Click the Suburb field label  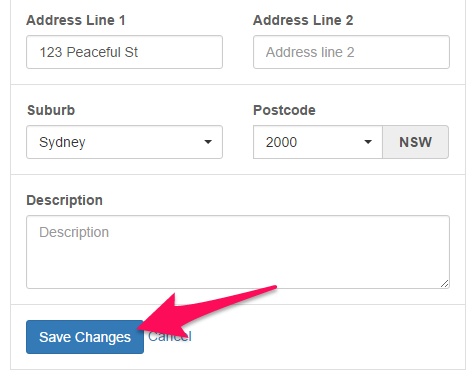tap(51, 110)
